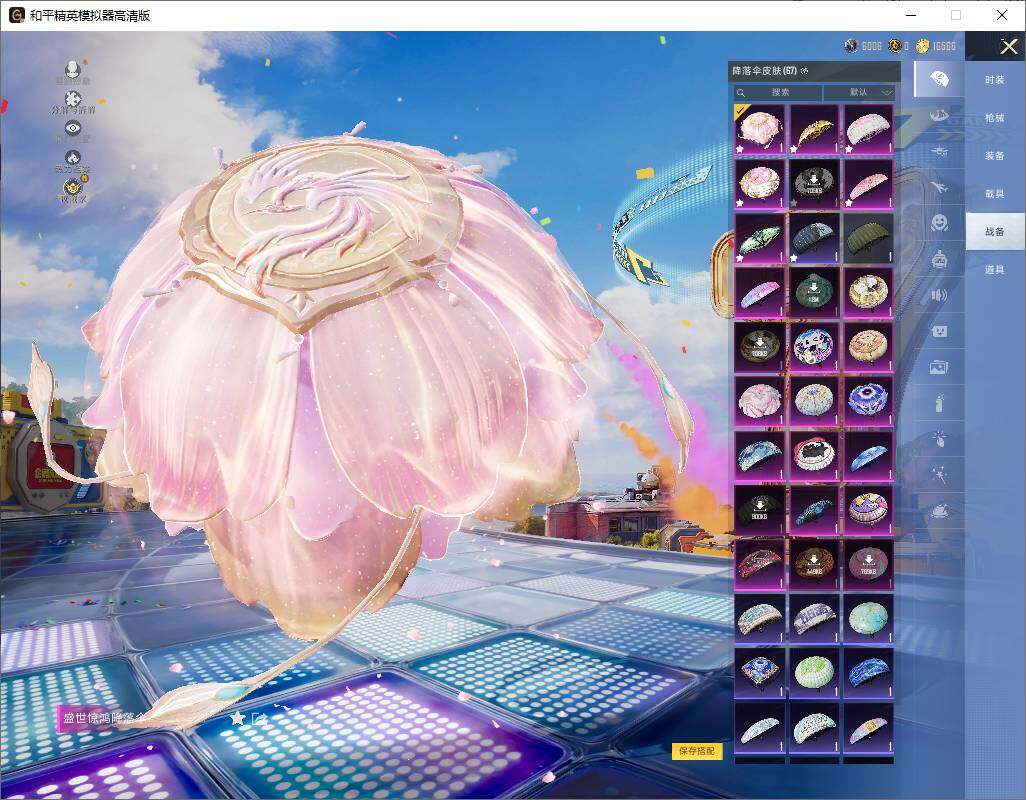The image size is (1026, 800).
Task: Click the middle gold ring currency icon
Action: point(894,46)
